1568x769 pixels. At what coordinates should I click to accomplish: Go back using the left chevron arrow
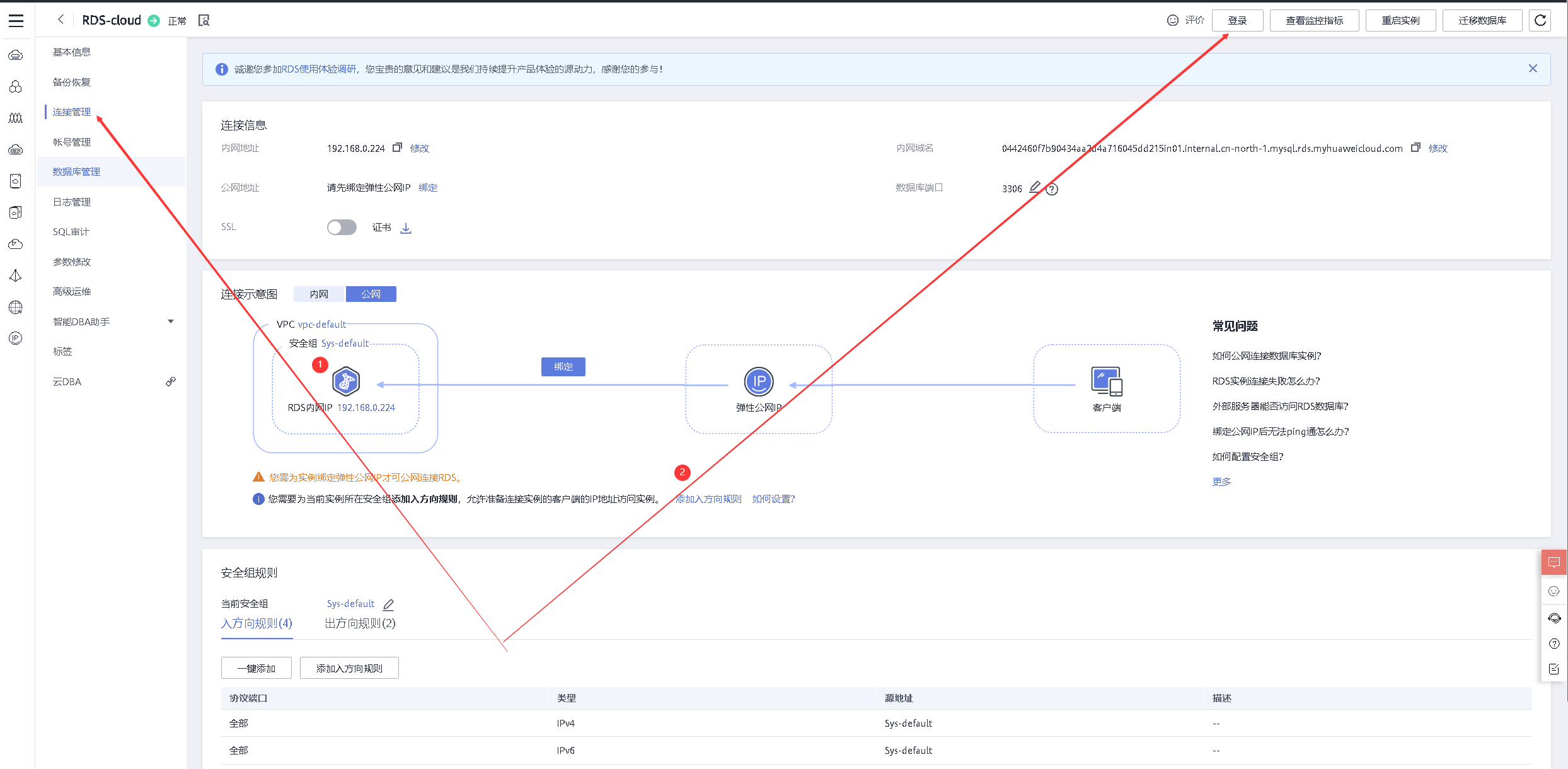tap(61, 20)
